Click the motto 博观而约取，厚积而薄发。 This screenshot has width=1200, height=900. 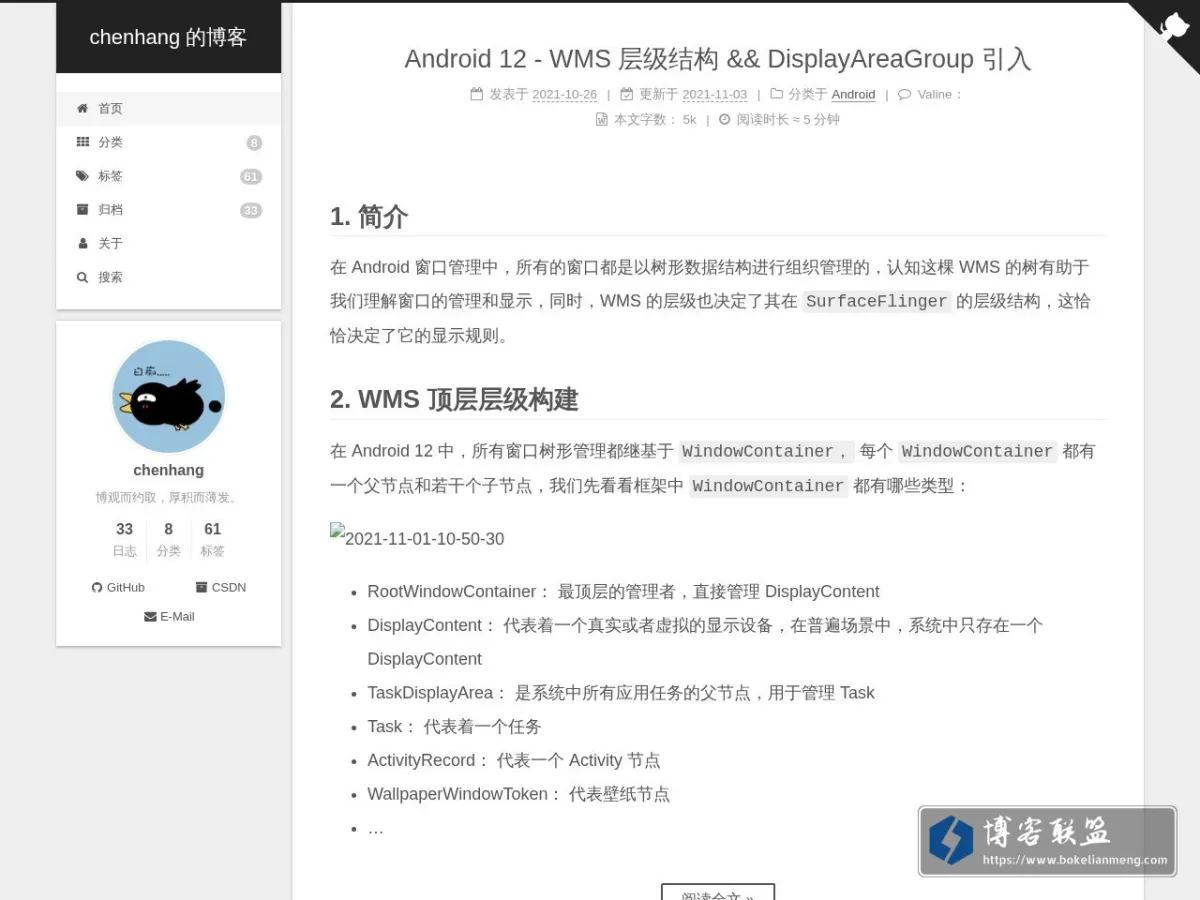pos(168,497)
